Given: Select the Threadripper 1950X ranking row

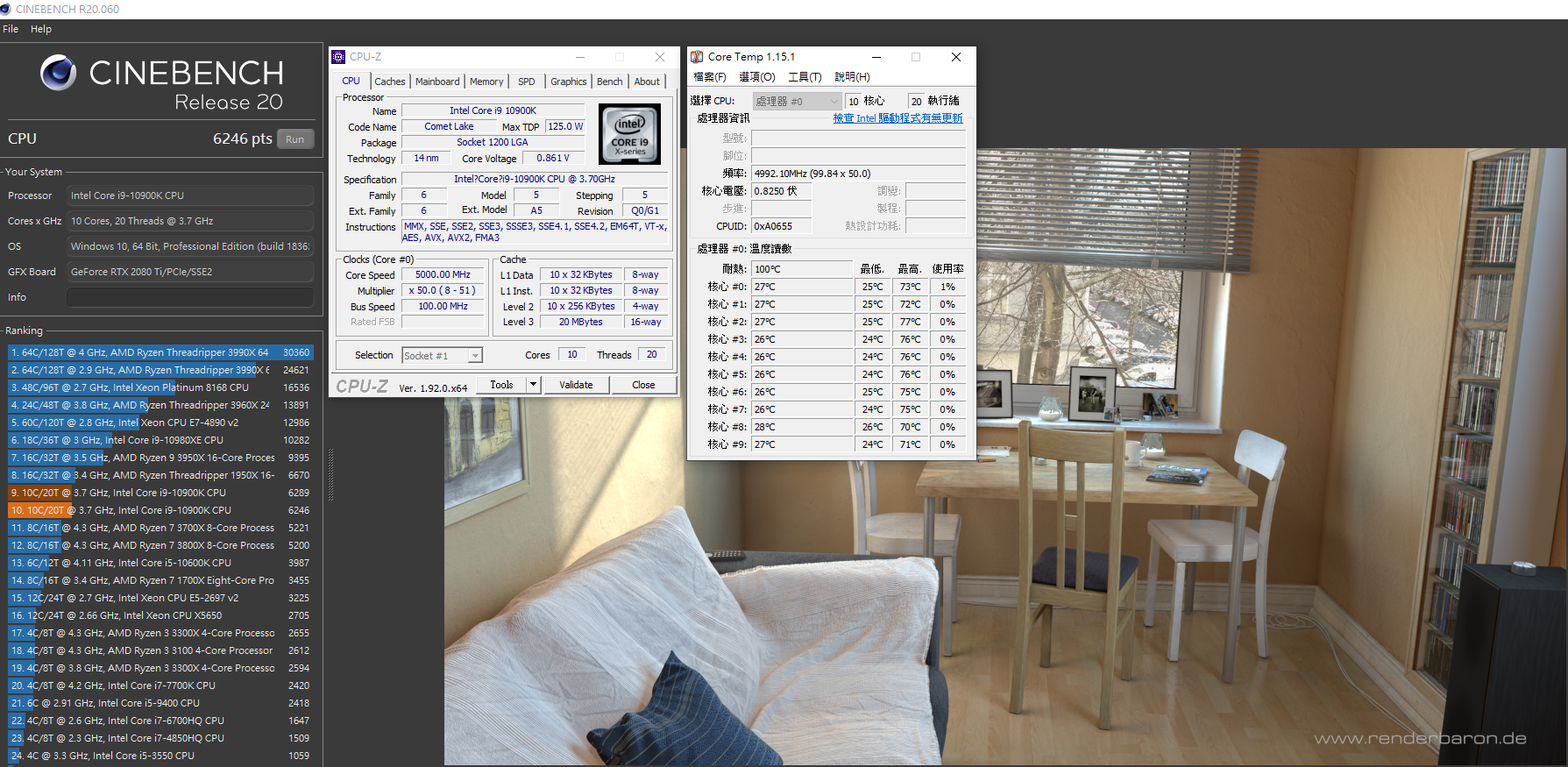Looking at the screenshot, I should click(x=160, y=475).
